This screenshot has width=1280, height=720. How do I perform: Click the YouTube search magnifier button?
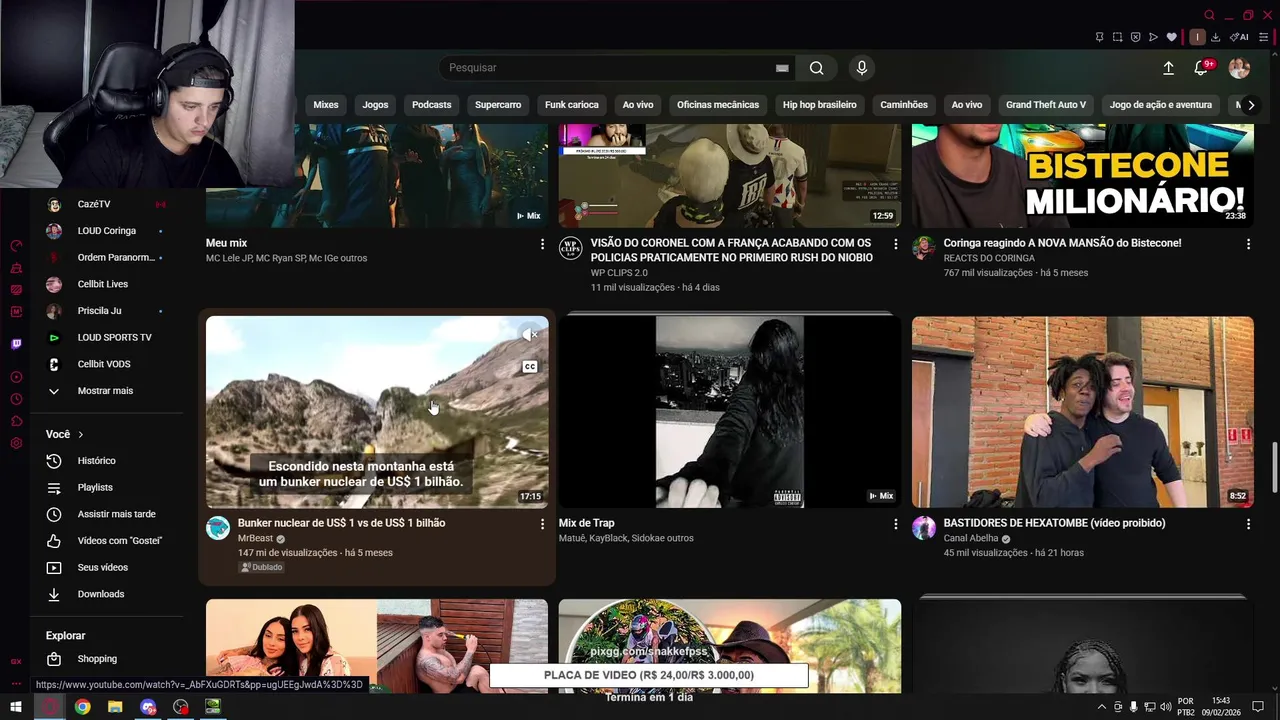pos(817,68)
